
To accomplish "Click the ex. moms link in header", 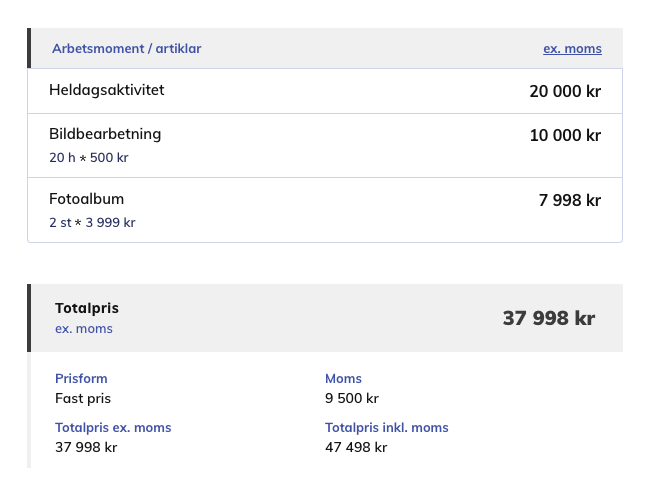I will pyautogui.click(x=572, y=49).
